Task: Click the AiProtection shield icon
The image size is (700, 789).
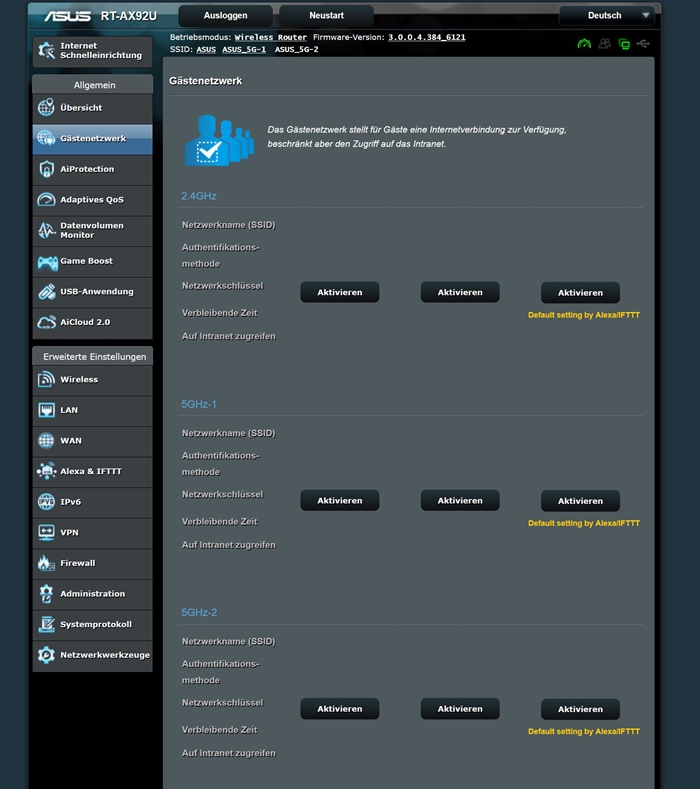Action: click(x=46, y=169)
